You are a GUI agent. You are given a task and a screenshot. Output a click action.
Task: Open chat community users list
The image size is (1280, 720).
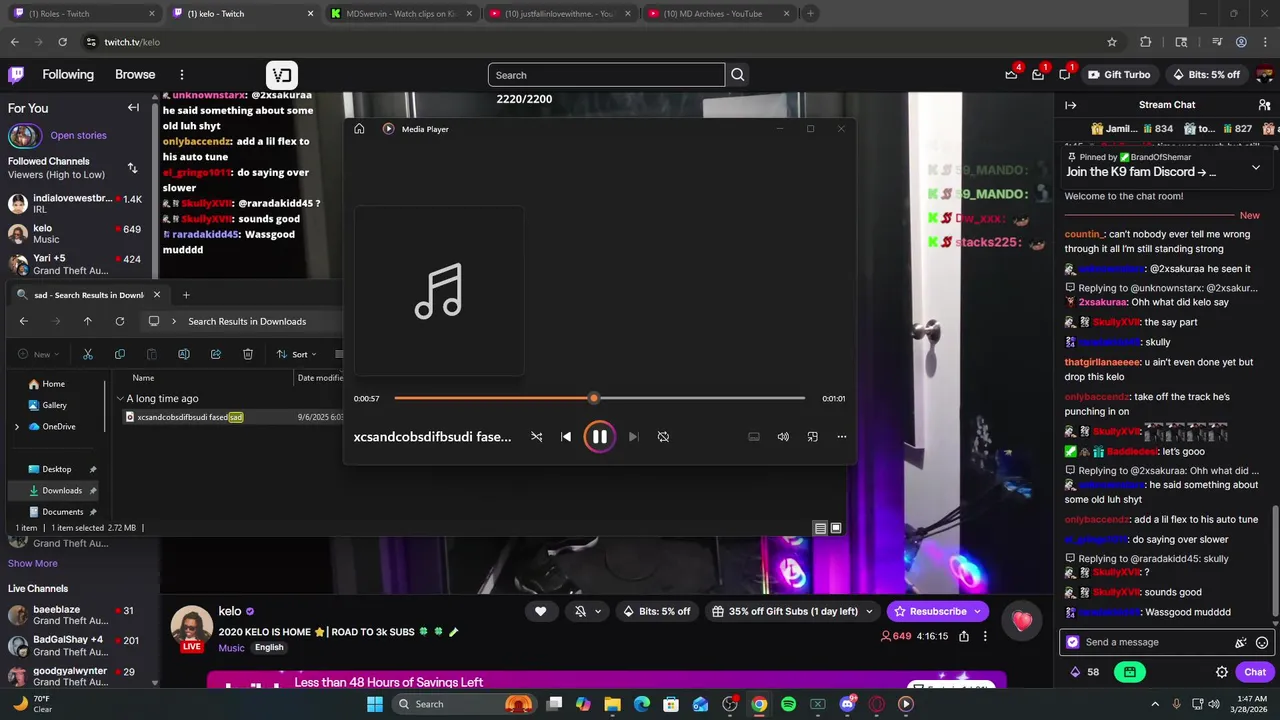1265,105
